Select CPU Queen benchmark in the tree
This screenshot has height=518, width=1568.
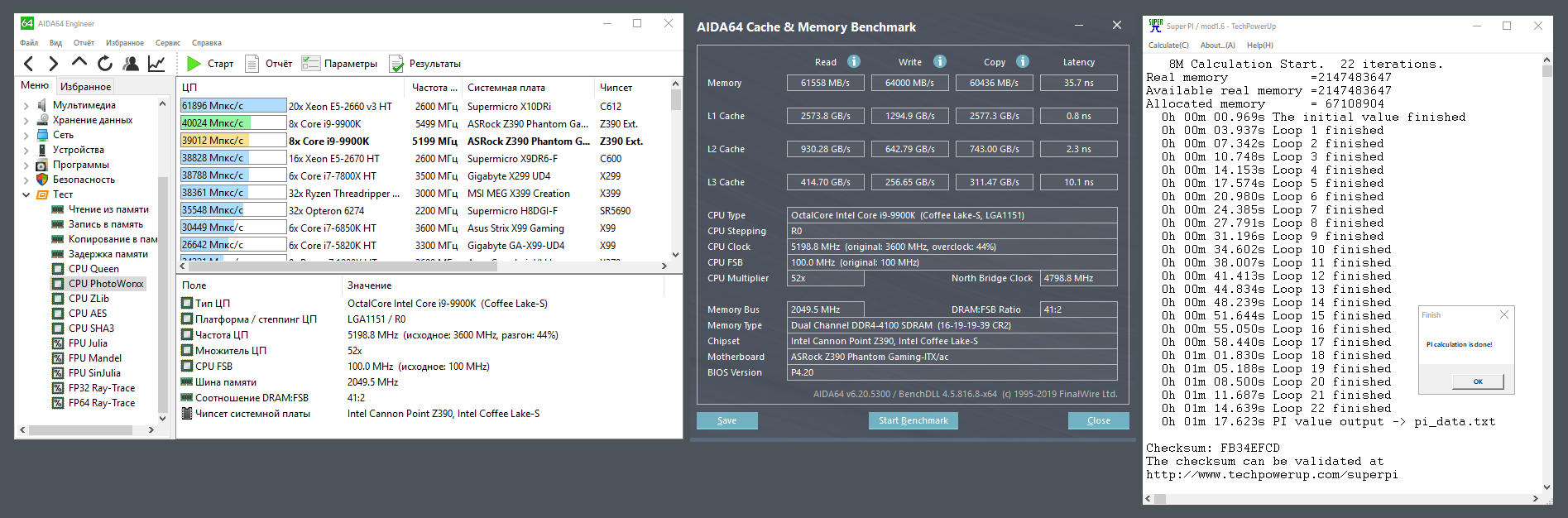[94, 269]
